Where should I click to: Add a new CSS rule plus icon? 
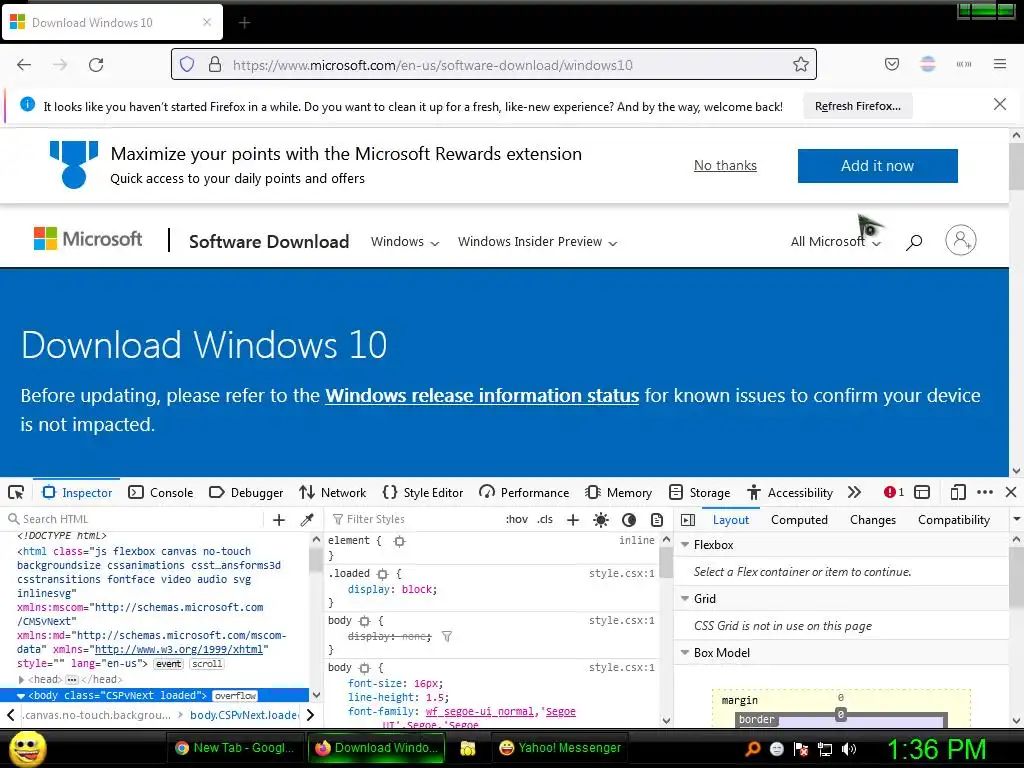pyautogui.click(x=573, y=520)
